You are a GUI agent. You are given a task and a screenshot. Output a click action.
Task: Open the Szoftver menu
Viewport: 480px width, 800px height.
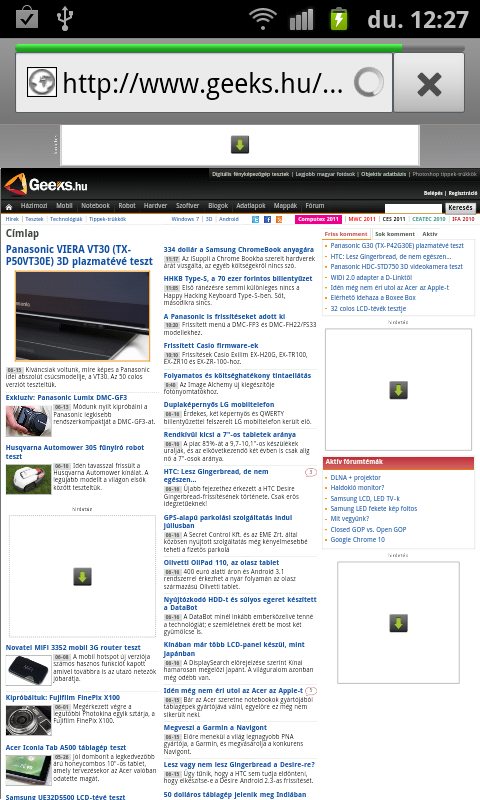pyautogui.click(x=187, y=206)
